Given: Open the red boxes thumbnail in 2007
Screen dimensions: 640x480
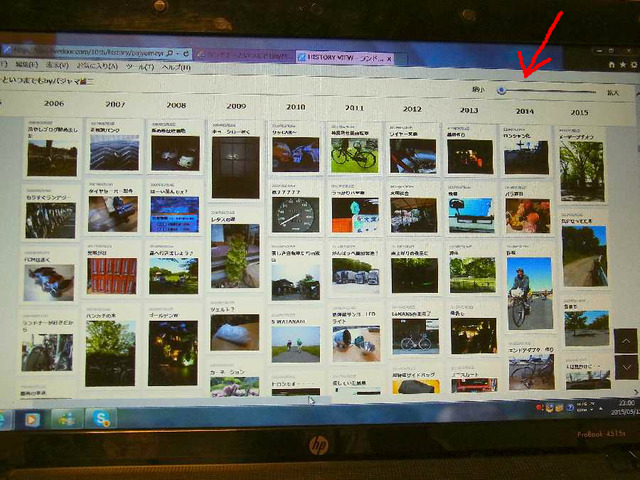Looking at the screenshot, I should [111, 276].
